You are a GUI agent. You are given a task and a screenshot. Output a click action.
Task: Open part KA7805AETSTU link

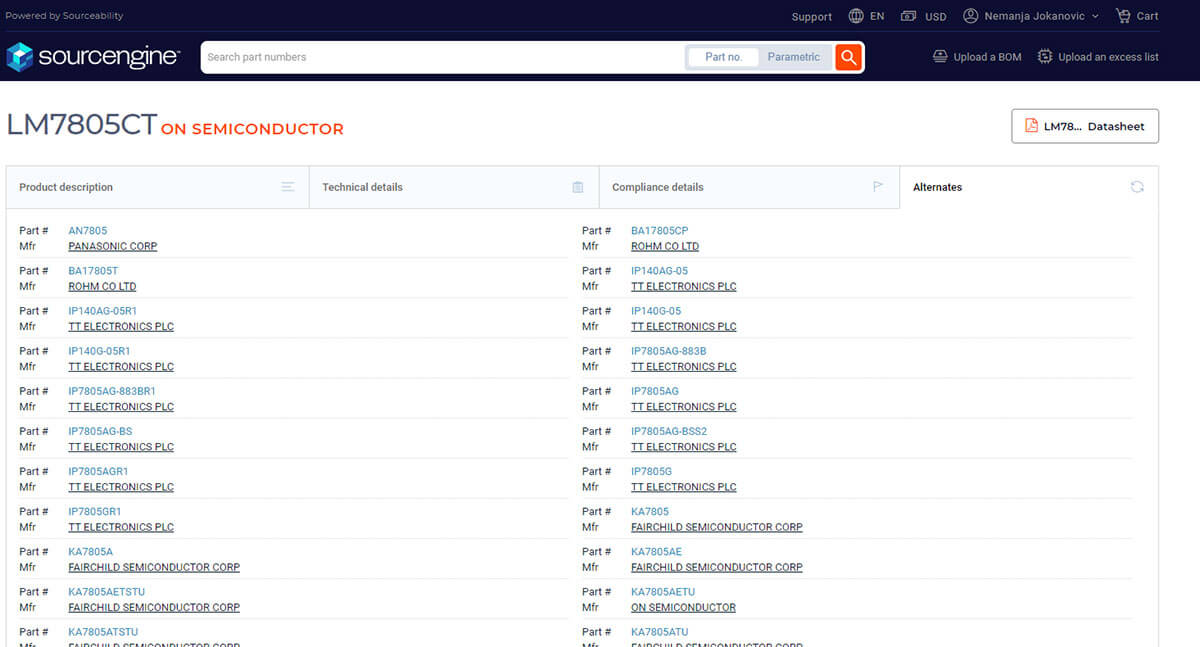click(107, 591)
